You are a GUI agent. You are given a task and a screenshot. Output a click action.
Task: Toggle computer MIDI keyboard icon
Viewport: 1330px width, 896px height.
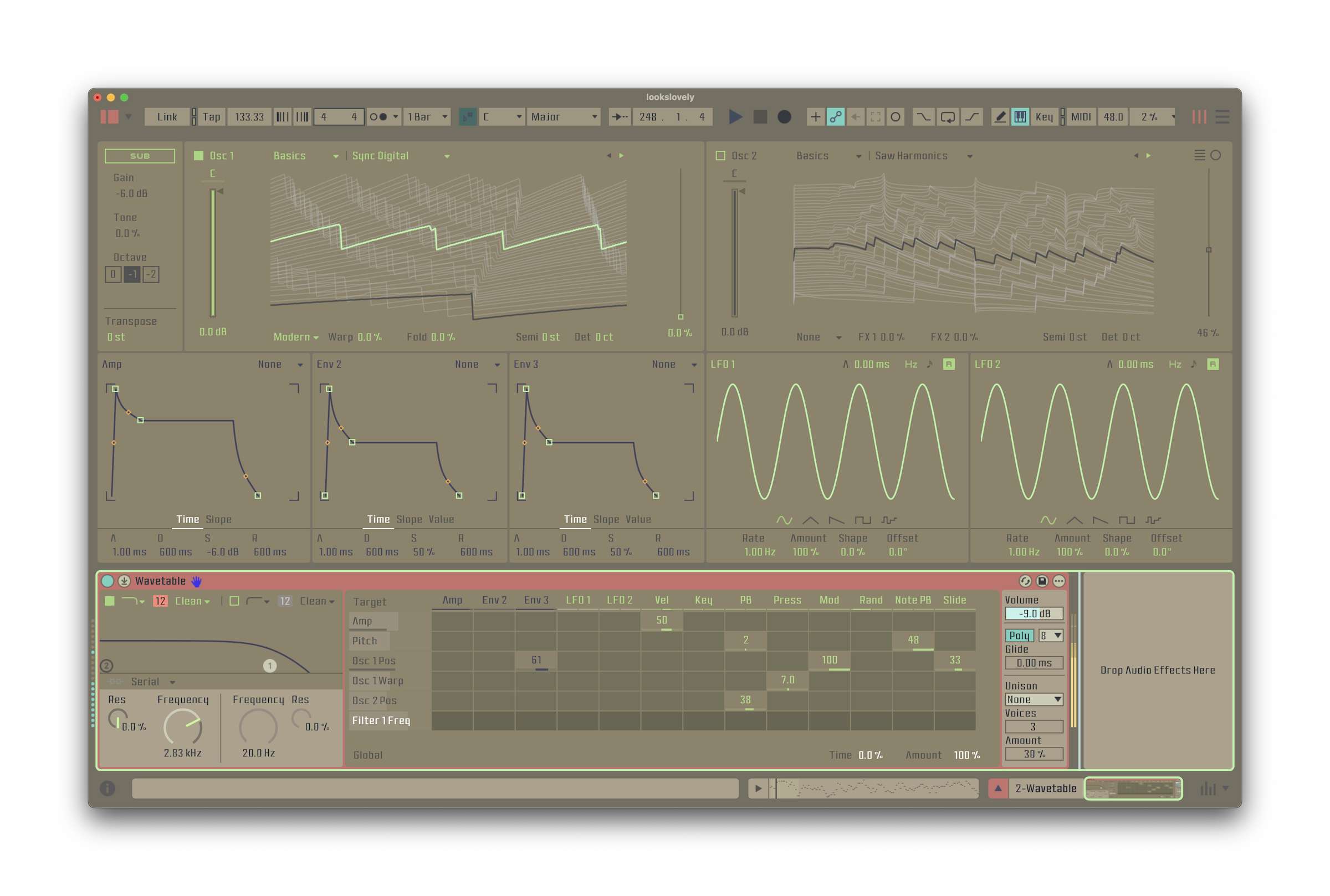tap(1020, 116)
